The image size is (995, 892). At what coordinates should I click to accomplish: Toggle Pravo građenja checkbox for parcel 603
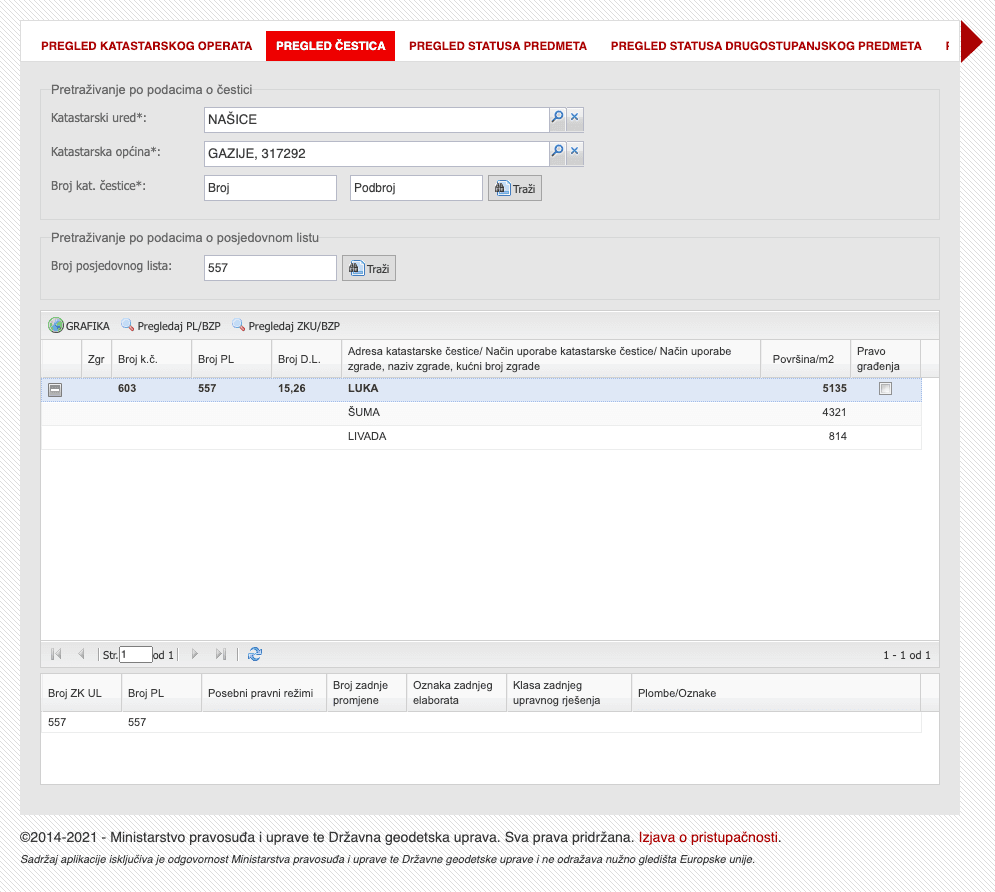tap(885, 389)
